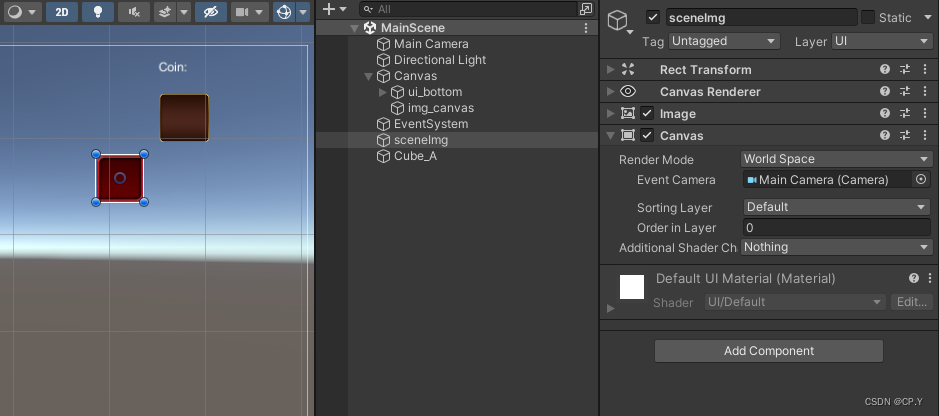
Task: Toggle scene lighting bulb icon
Action: pyautogui.click(x=98, y=12)
